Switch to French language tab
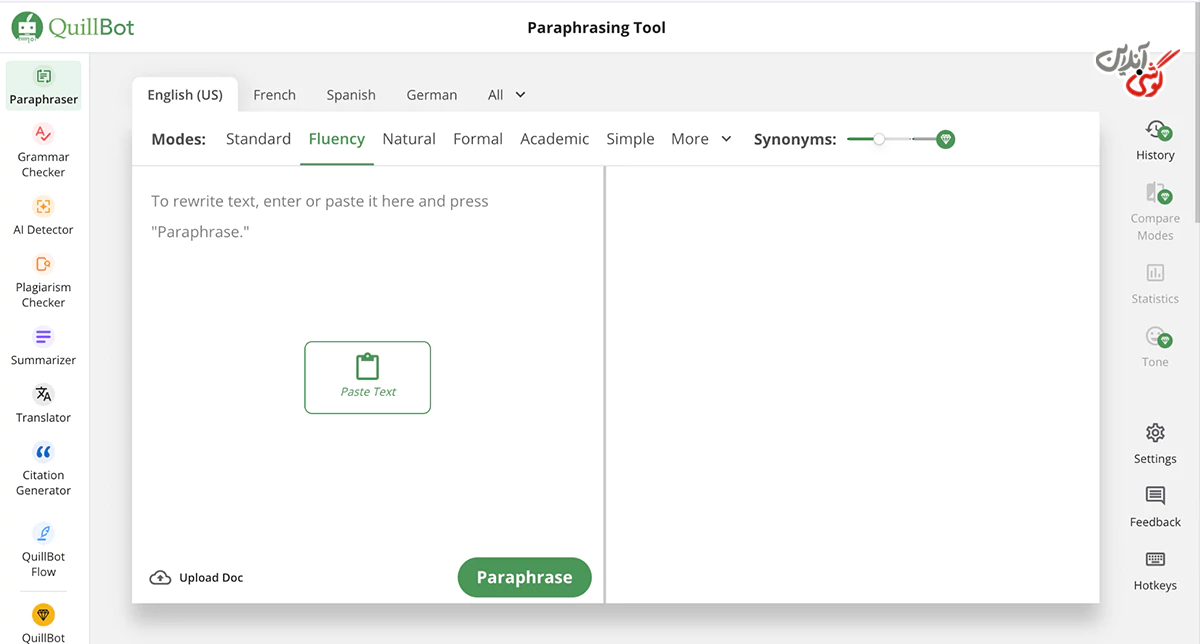Viewport: 1200px width, 644px height. (x=274, y=95)
